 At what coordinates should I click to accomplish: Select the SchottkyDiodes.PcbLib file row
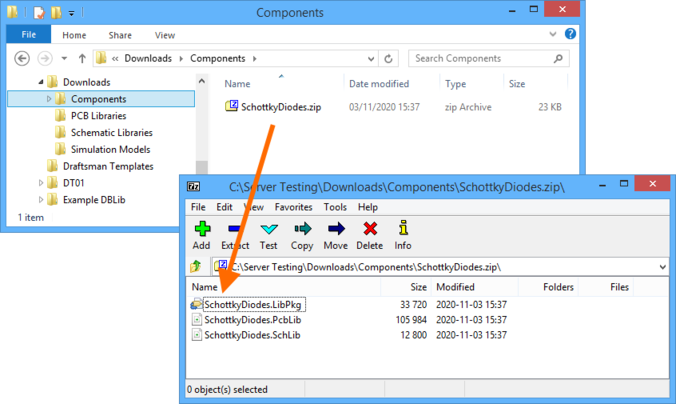coord(349,319)
